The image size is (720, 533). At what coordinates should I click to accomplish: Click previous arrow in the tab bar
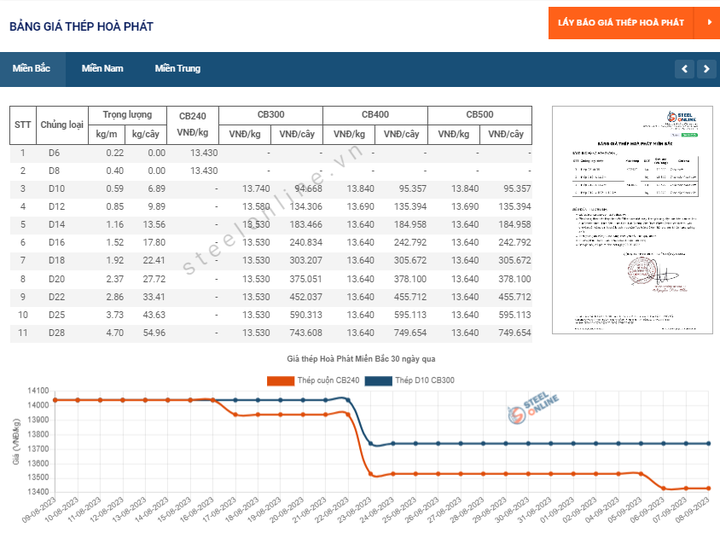684,69
